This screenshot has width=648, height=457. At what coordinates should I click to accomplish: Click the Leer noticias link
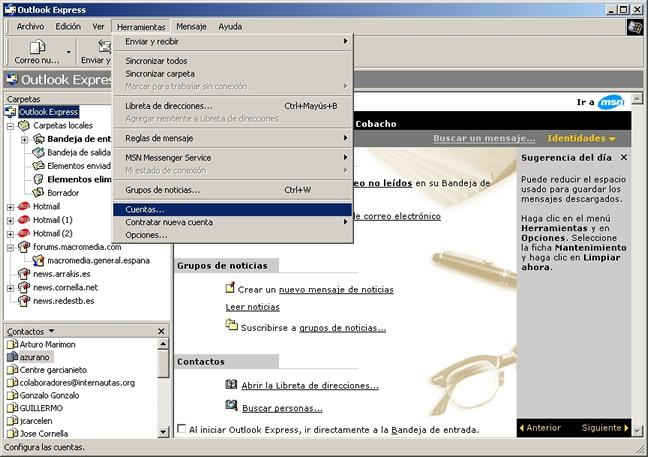pyautogui.click(x=253, y=307)
